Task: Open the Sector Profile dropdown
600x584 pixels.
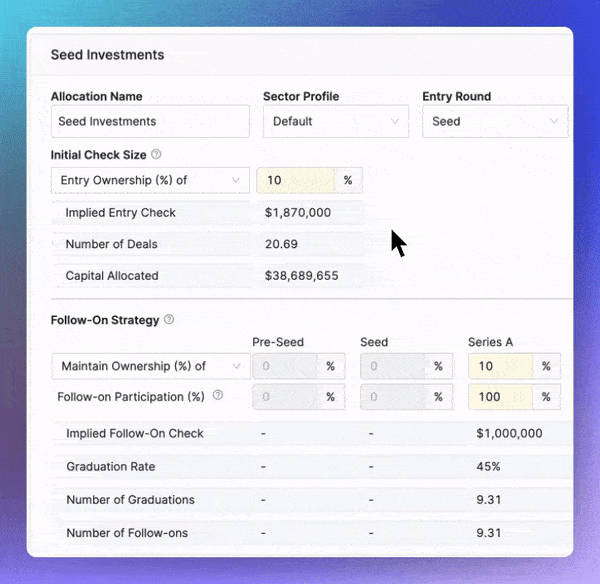Action: click(336, 121)
